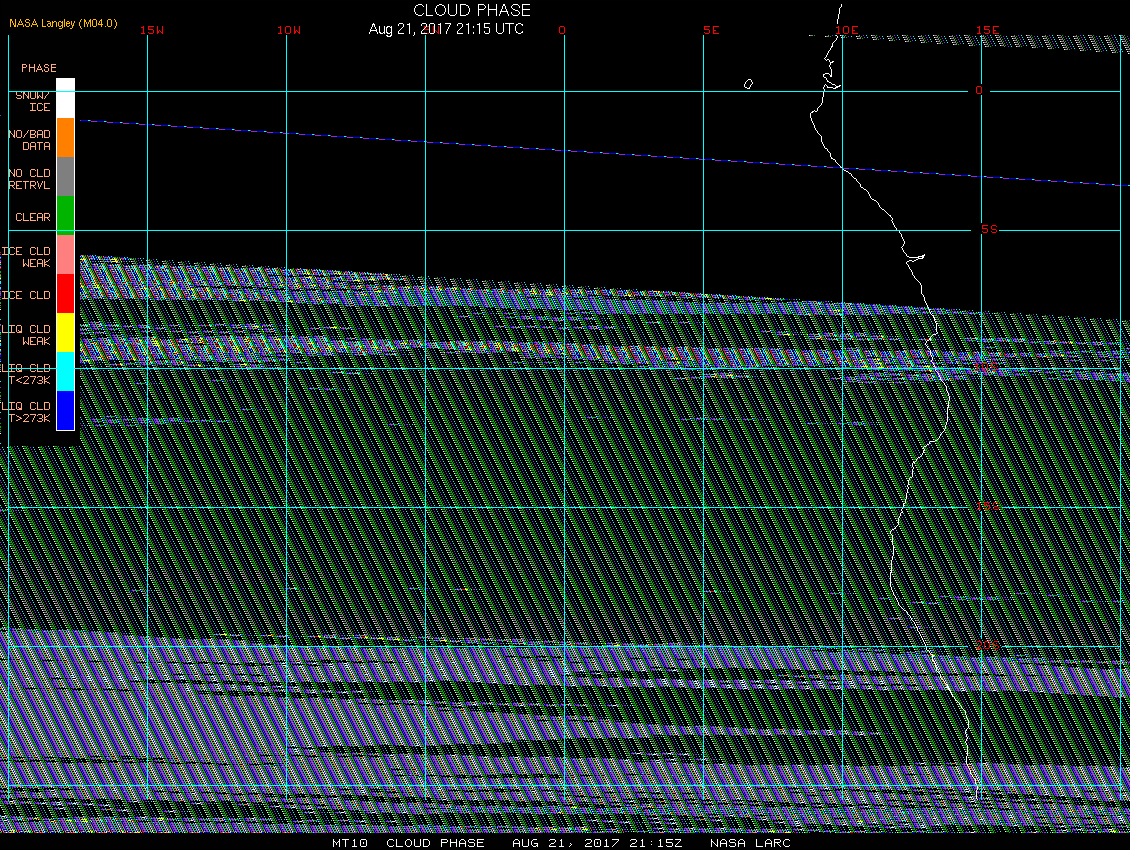Click the '20S' latitude label
Screen dimensions: 1130x850
pos(987,645)
